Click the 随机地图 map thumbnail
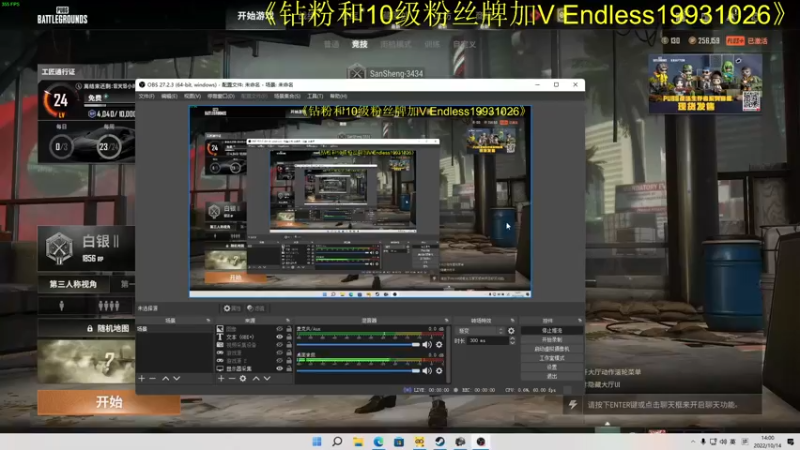Viewport: 800px width, 450px height. (86, 361)
